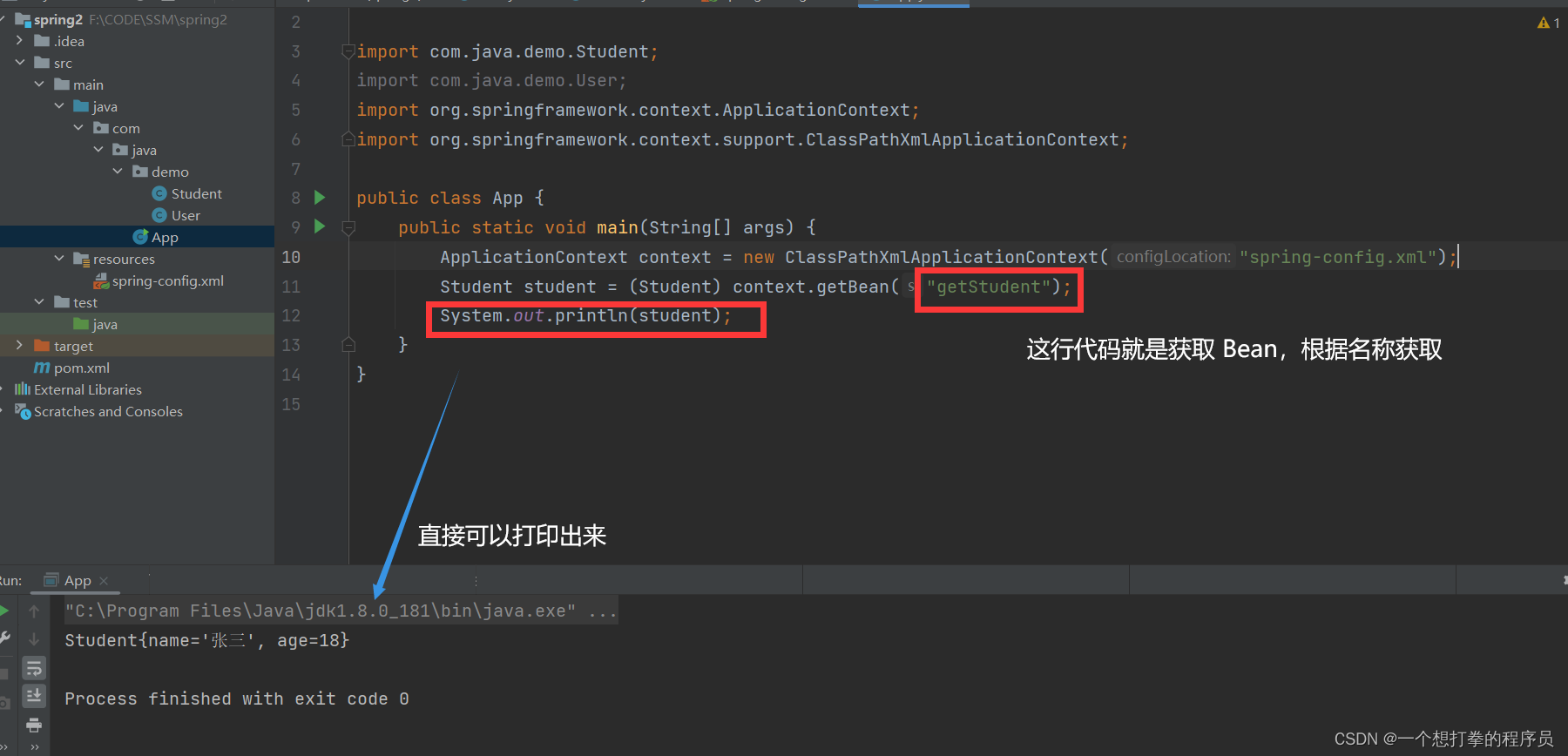Expand the folded command line ellipsis
The image size is (1568, 756).
(603, 611)
